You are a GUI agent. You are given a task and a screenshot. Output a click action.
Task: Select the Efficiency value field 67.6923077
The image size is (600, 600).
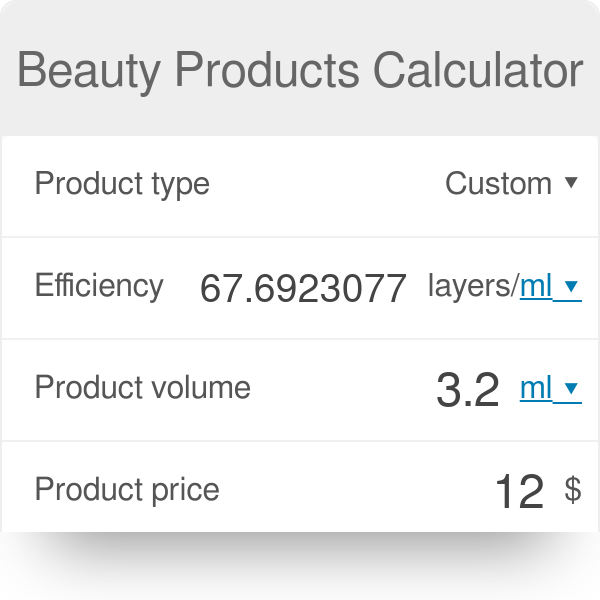pos(303,288)
